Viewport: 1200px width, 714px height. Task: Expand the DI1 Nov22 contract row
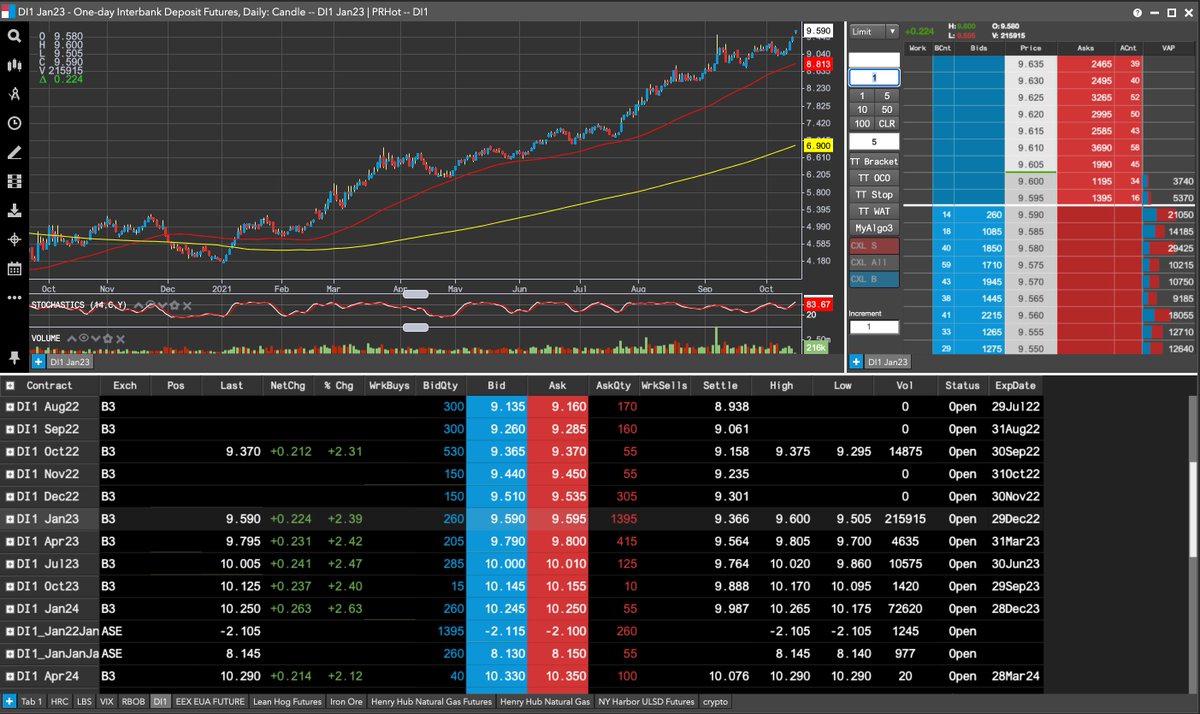point(10,474)
